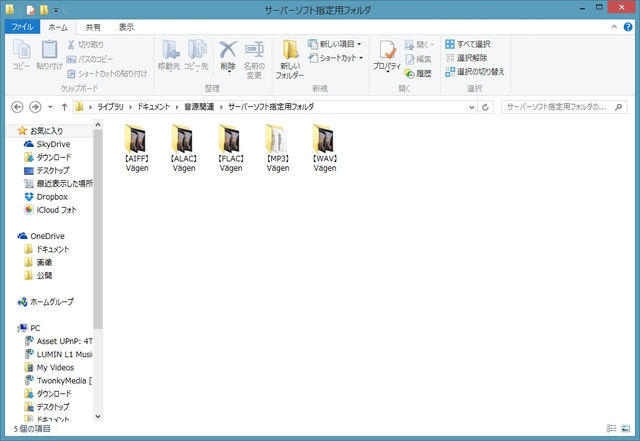Go up one folder level arrow
The image size is (640, 441).
point(64,106)
